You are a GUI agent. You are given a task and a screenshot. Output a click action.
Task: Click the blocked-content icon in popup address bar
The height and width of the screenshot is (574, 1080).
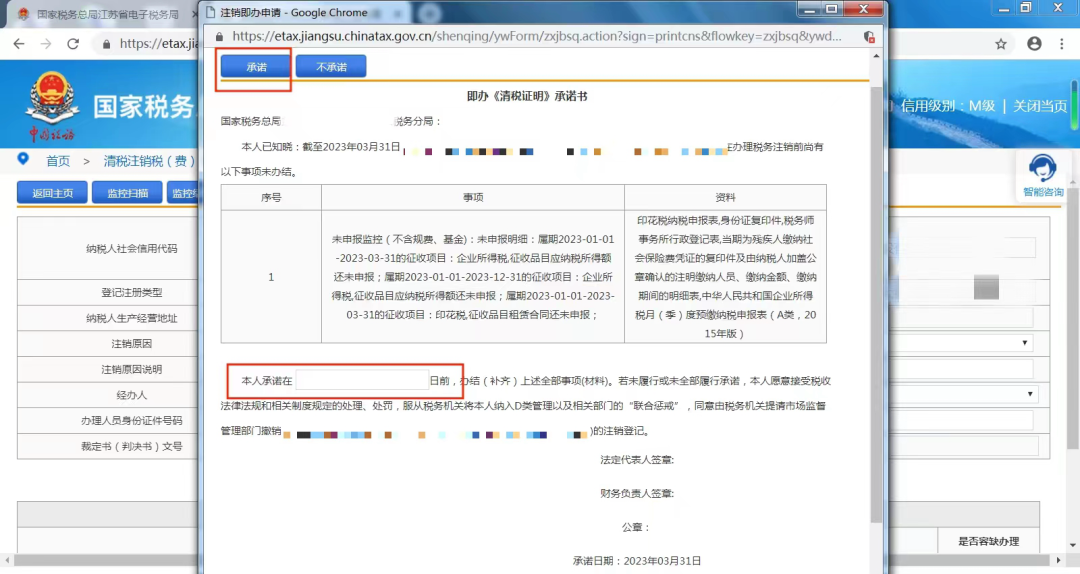(x=869, y=37)
